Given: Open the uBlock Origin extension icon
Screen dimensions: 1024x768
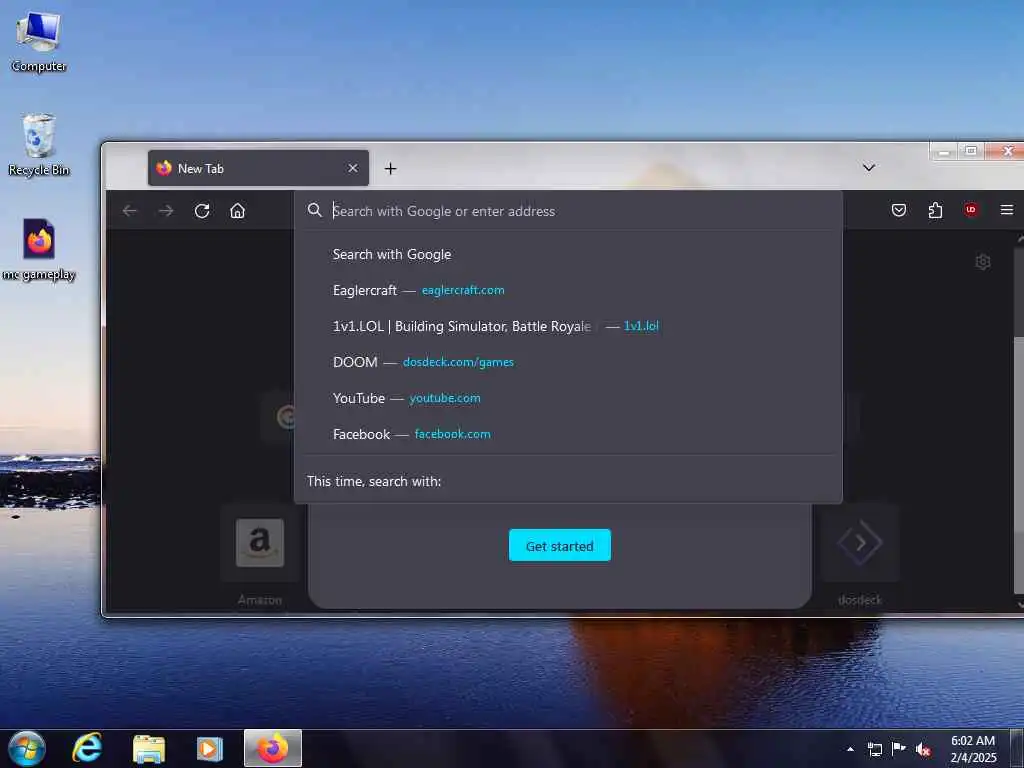Looking at the screenshot, I should coord(971,210).
